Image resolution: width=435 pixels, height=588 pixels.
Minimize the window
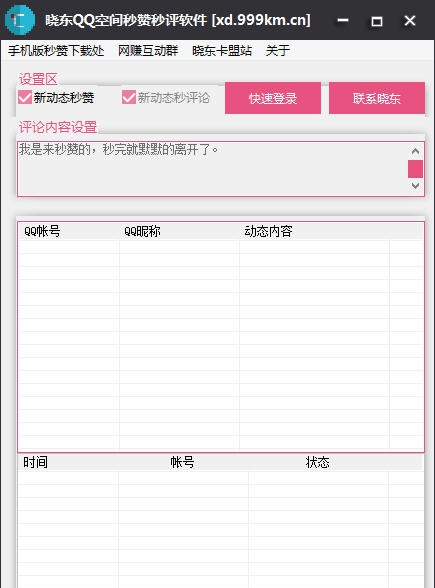(343, 20)
